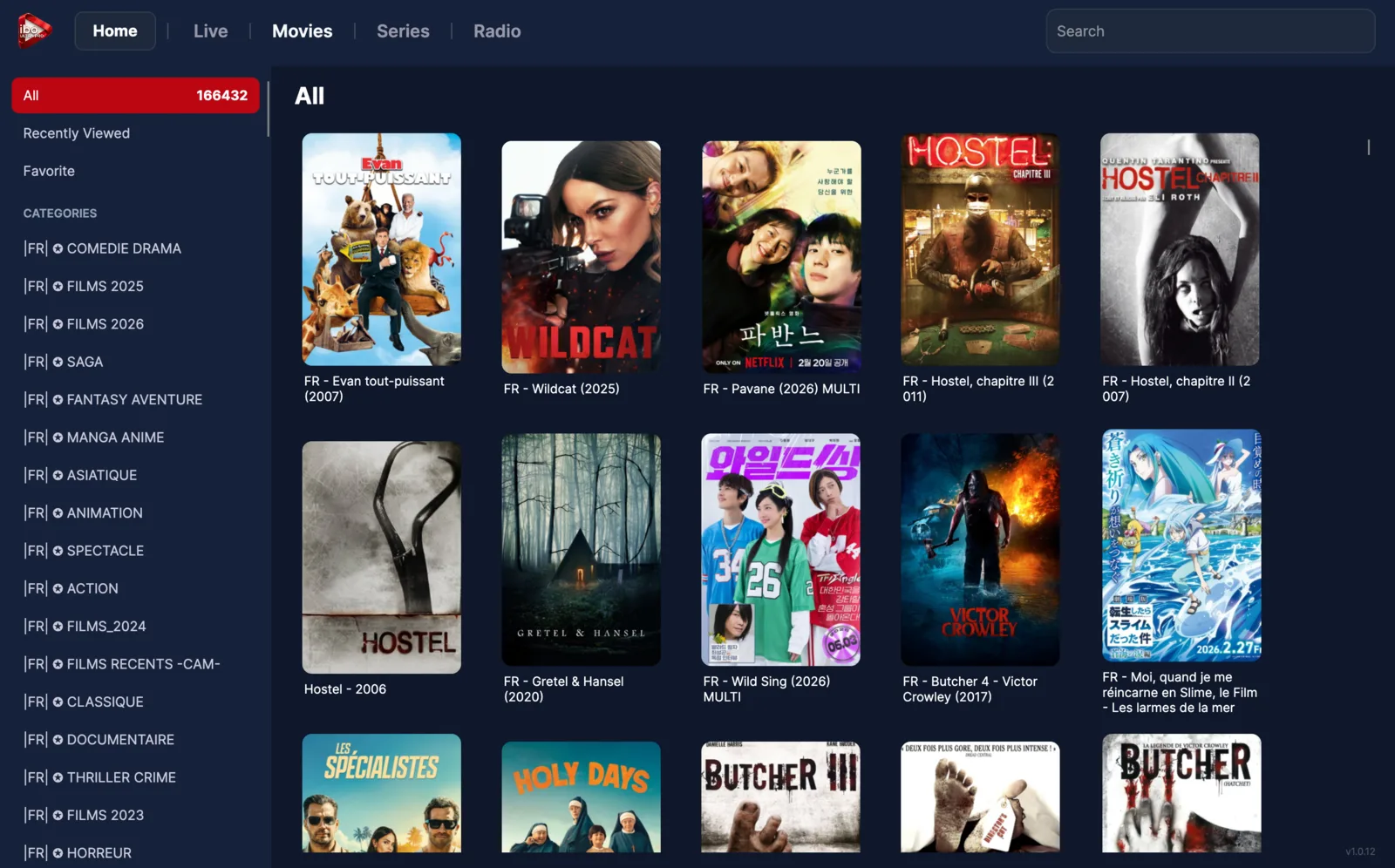Open Hostel chapitre II poster
Screen dimensions: 1395x868
(x=1180, y=249)
